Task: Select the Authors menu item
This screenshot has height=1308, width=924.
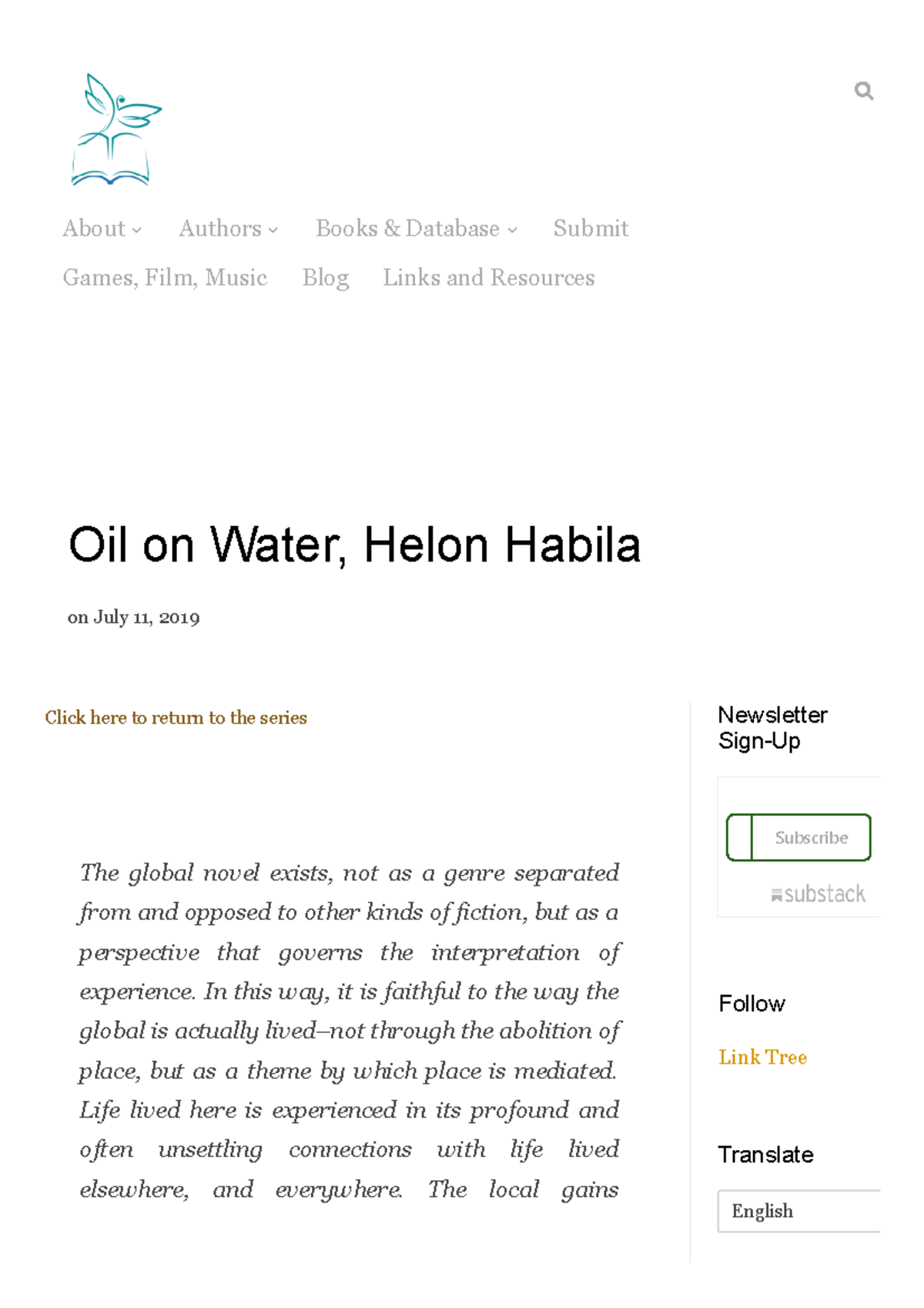Action: tap(221, 229)
